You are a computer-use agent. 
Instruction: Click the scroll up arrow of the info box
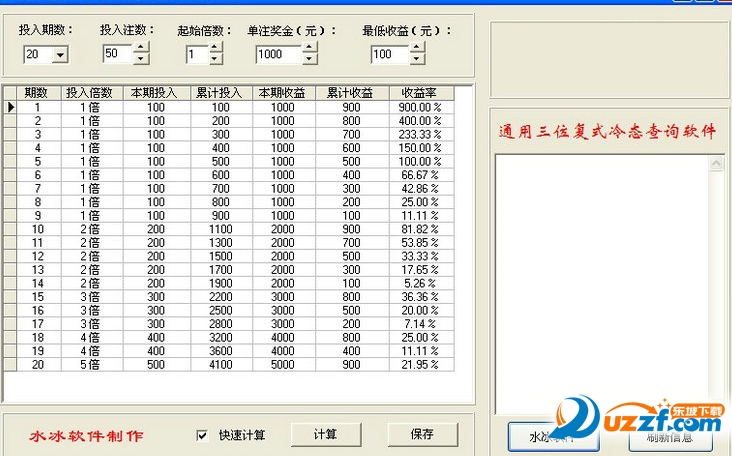point(716,163)
